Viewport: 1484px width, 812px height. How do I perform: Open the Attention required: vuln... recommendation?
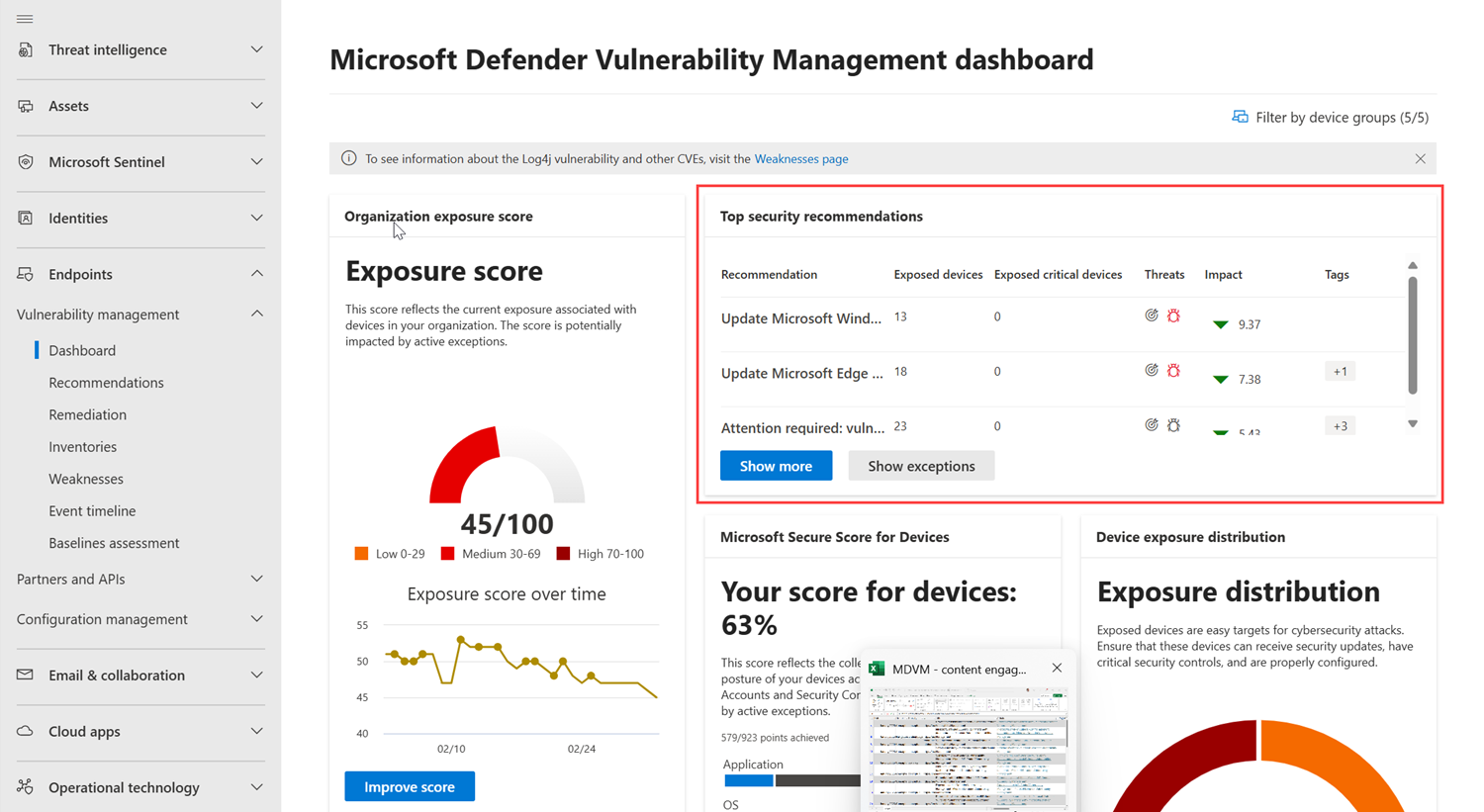pyautogui.click(x=802, y=427)
